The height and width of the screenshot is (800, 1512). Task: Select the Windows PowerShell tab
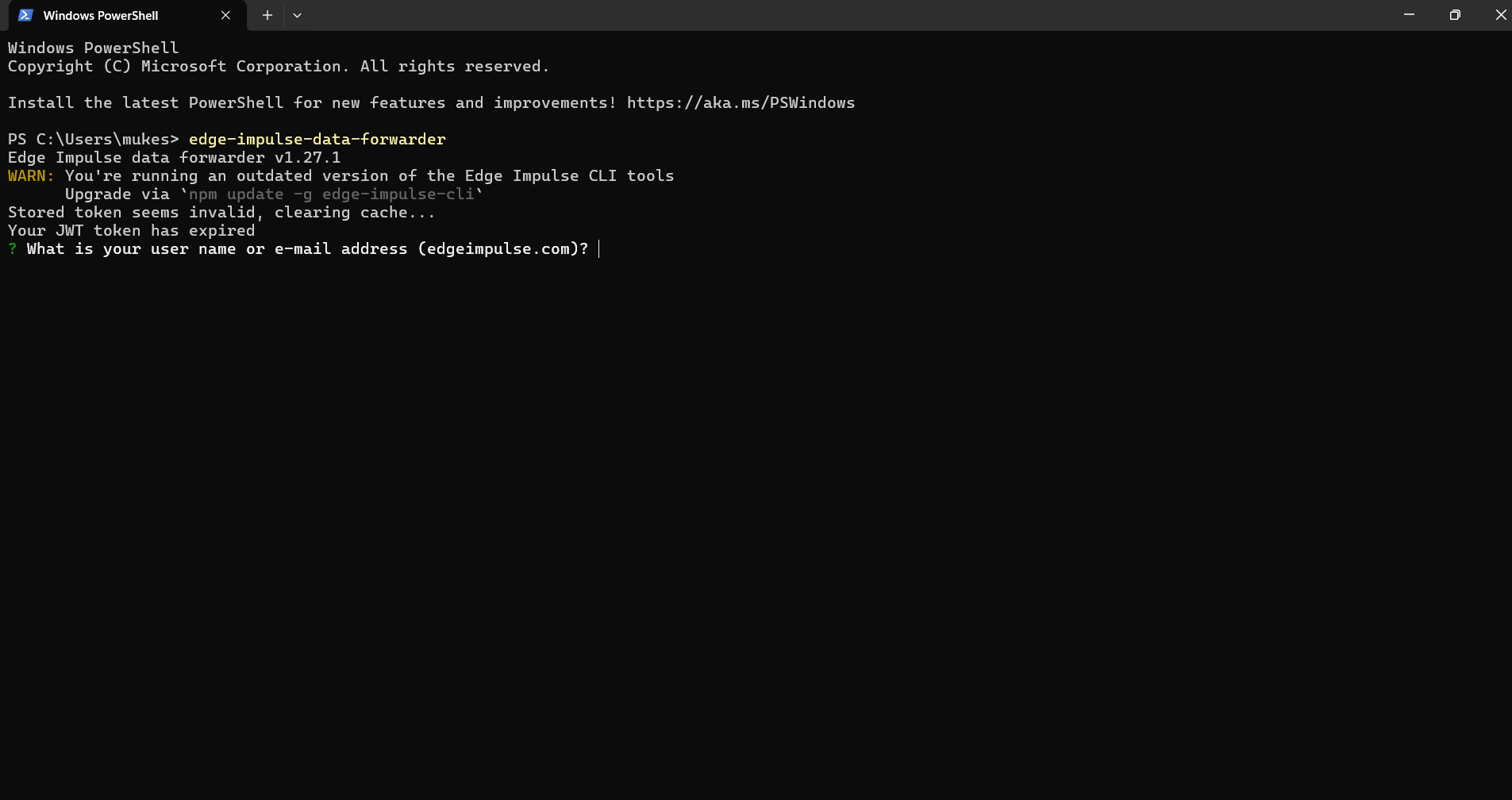pos(101,15)
